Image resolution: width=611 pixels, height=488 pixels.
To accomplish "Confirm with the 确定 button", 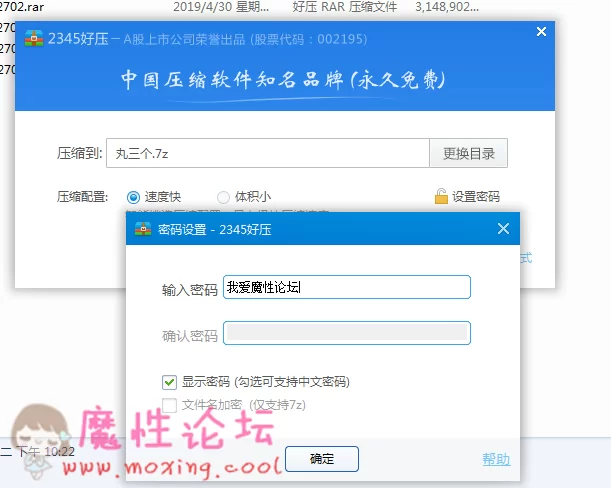I will point(322,459).
